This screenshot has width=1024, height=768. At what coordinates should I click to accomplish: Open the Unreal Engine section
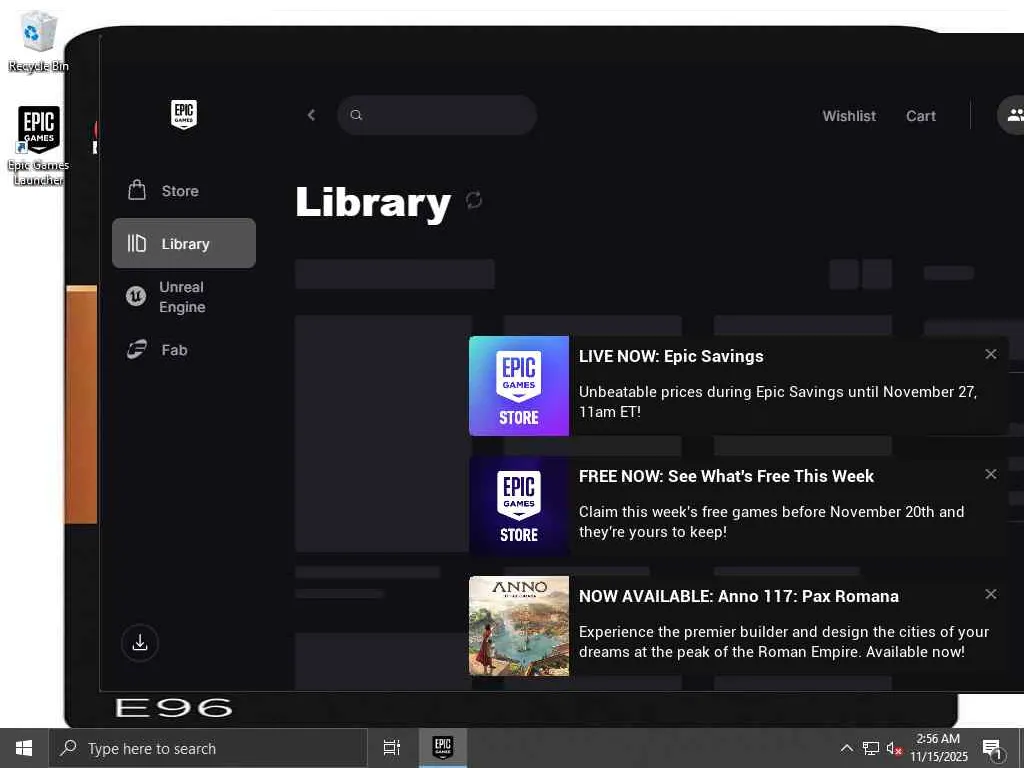click(x=184, y=296)
